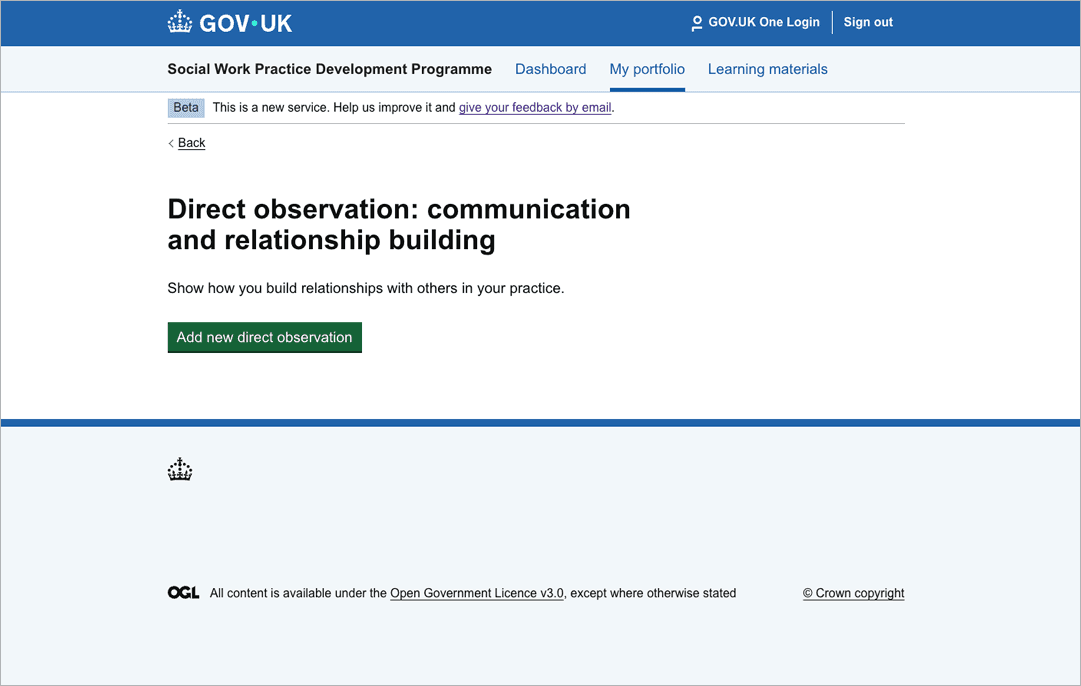Click the back chevron arrow
Image resolution: width=1081 pixels, height=686 pixels.
[171, 143]
